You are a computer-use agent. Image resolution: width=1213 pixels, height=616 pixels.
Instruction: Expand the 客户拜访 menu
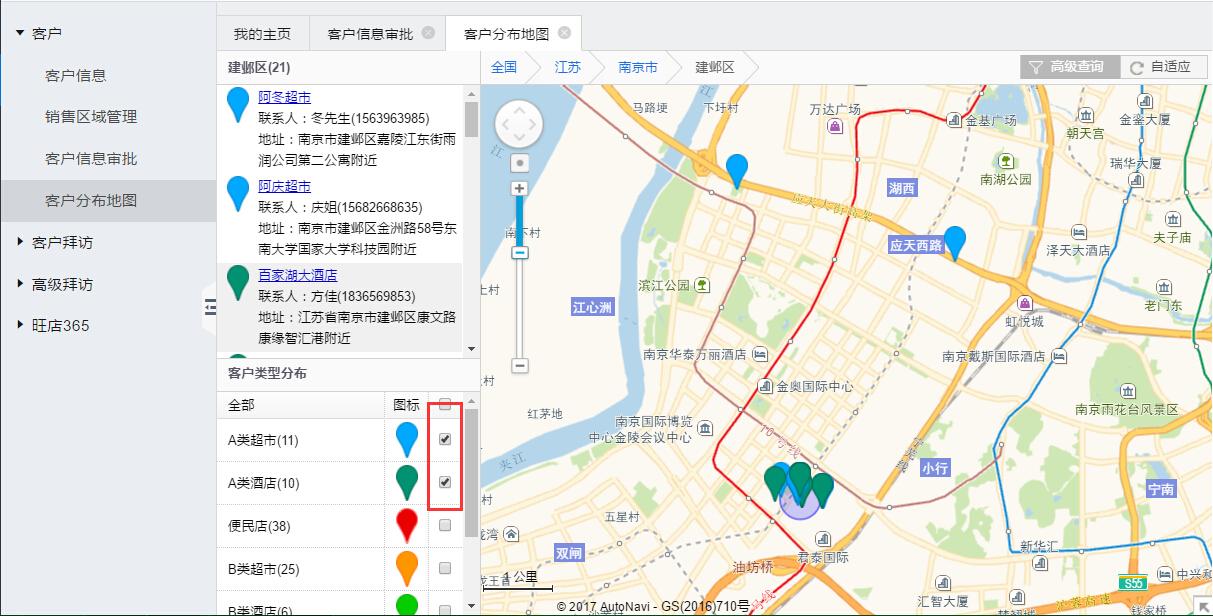click(62, 242)
